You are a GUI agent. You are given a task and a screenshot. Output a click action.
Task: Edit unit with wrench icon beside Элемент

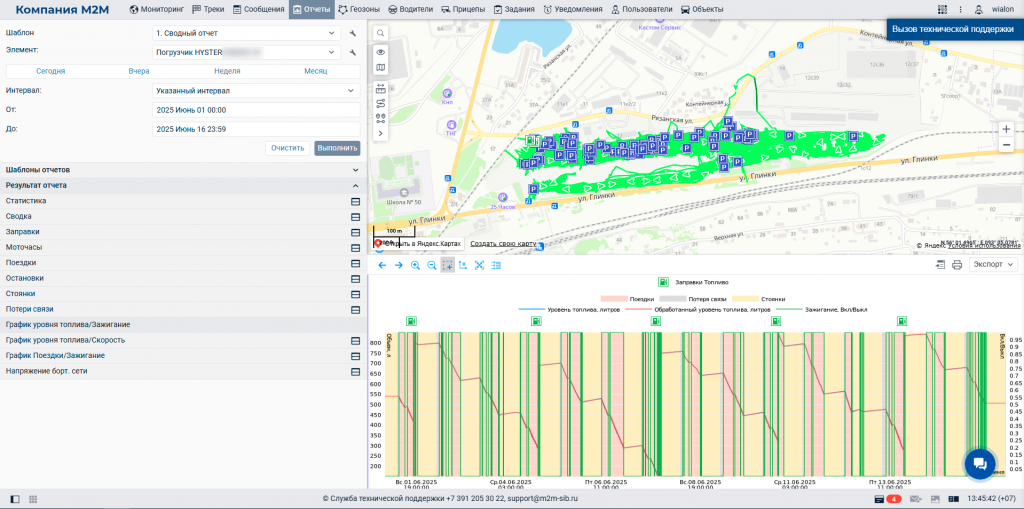pos(353,52)
